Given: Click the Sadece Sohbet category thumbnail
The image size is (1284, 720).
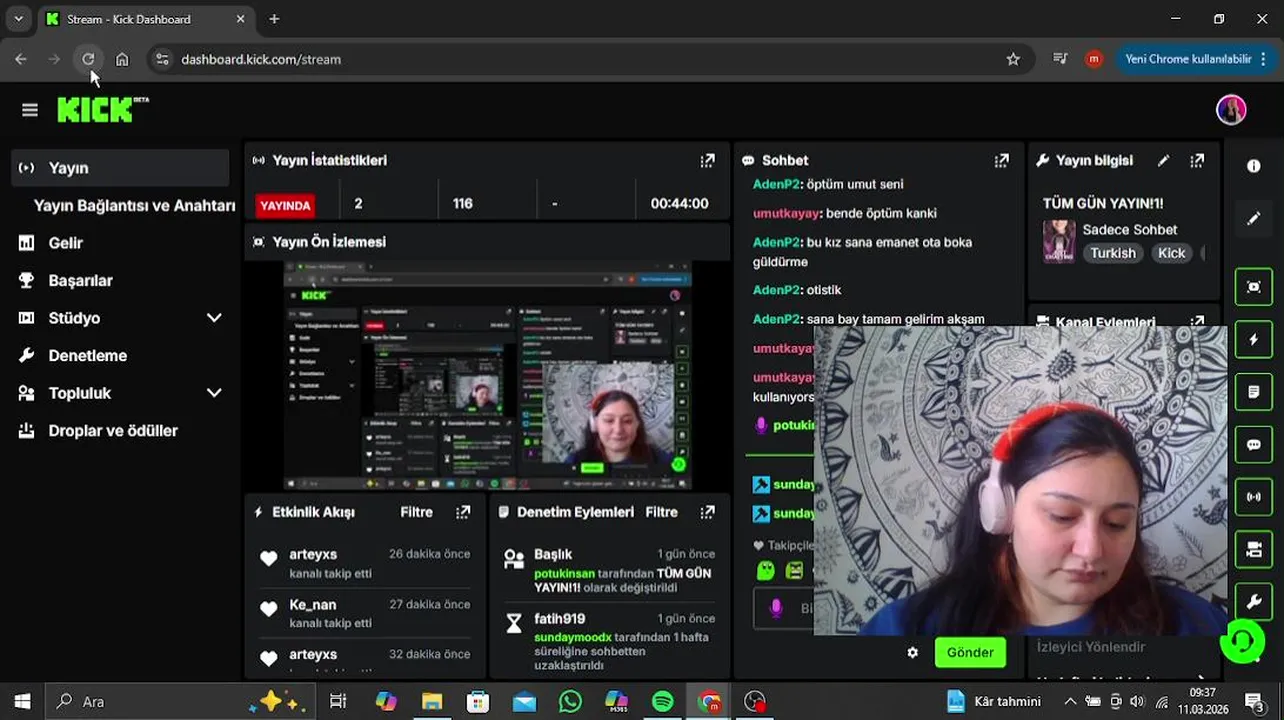Looking at the screenshot, I should pyautogui.click(x=1059, y=241).
